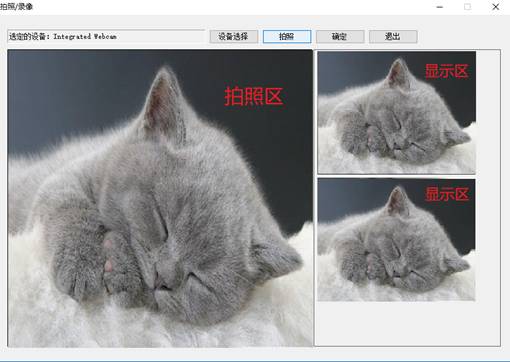510x362 pixels.
Task: Click the large camera preview area
Action: pyautogui.click(x=160, y=198)
